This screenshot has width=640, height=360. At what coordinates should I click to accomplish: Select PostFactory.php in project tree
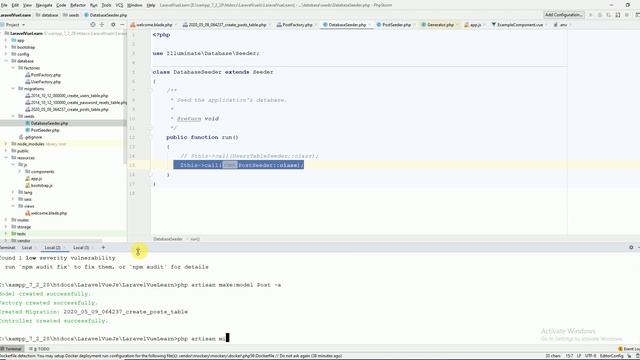point(43,75)
